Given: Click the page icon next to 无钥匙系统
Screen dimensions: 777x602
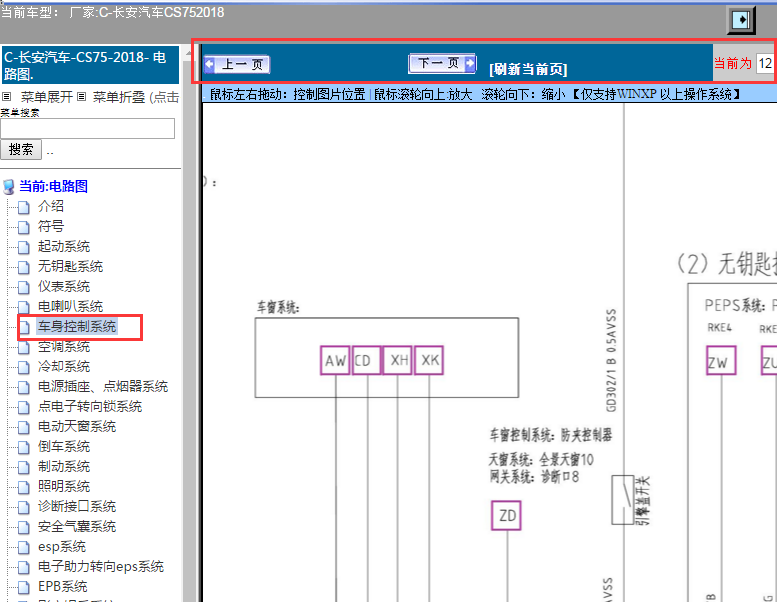Looking at the screenshot, I should (24, 268).
